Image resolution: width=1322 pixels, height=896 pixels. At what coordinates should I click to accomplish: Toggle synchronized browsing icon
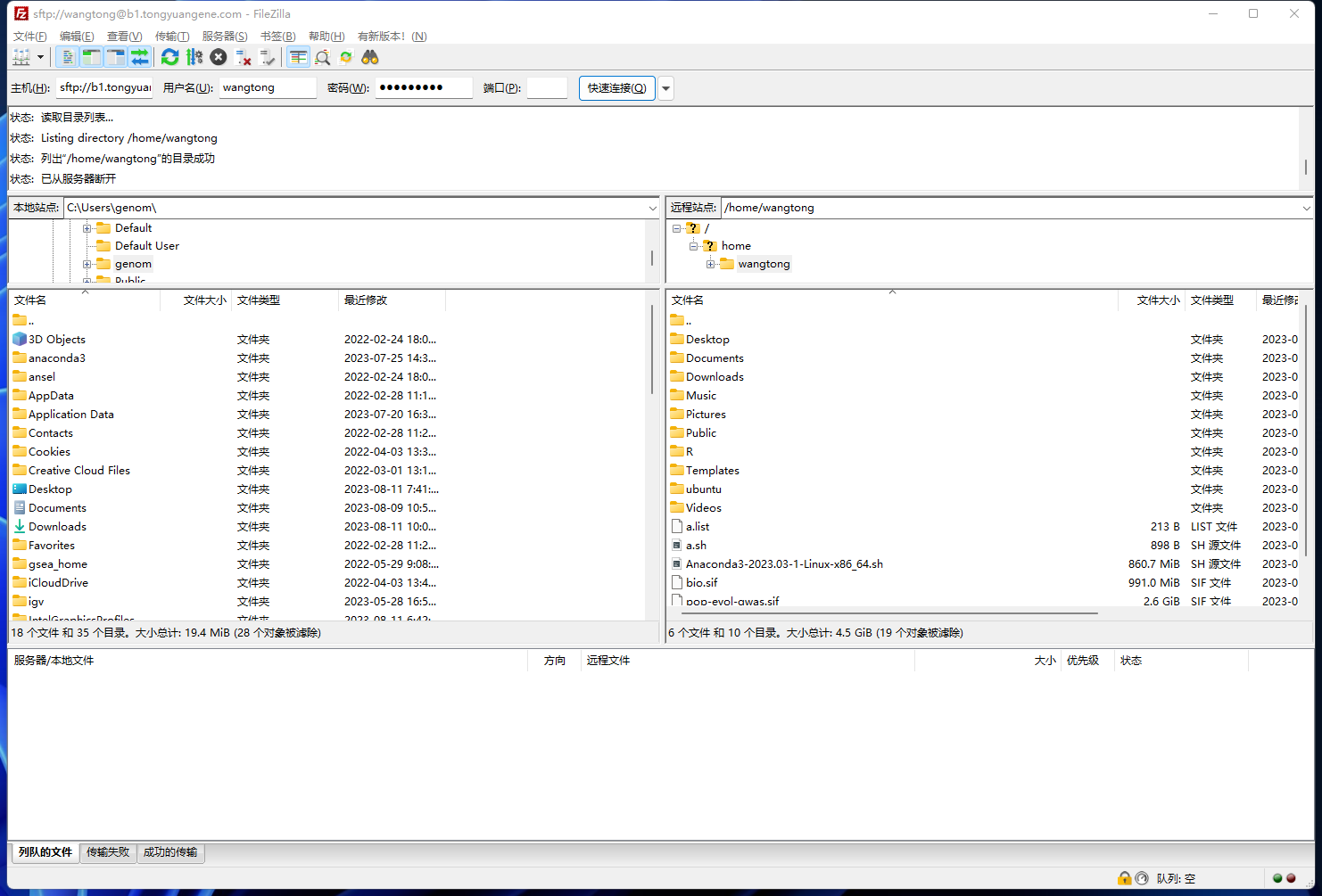tap(346, 57)
